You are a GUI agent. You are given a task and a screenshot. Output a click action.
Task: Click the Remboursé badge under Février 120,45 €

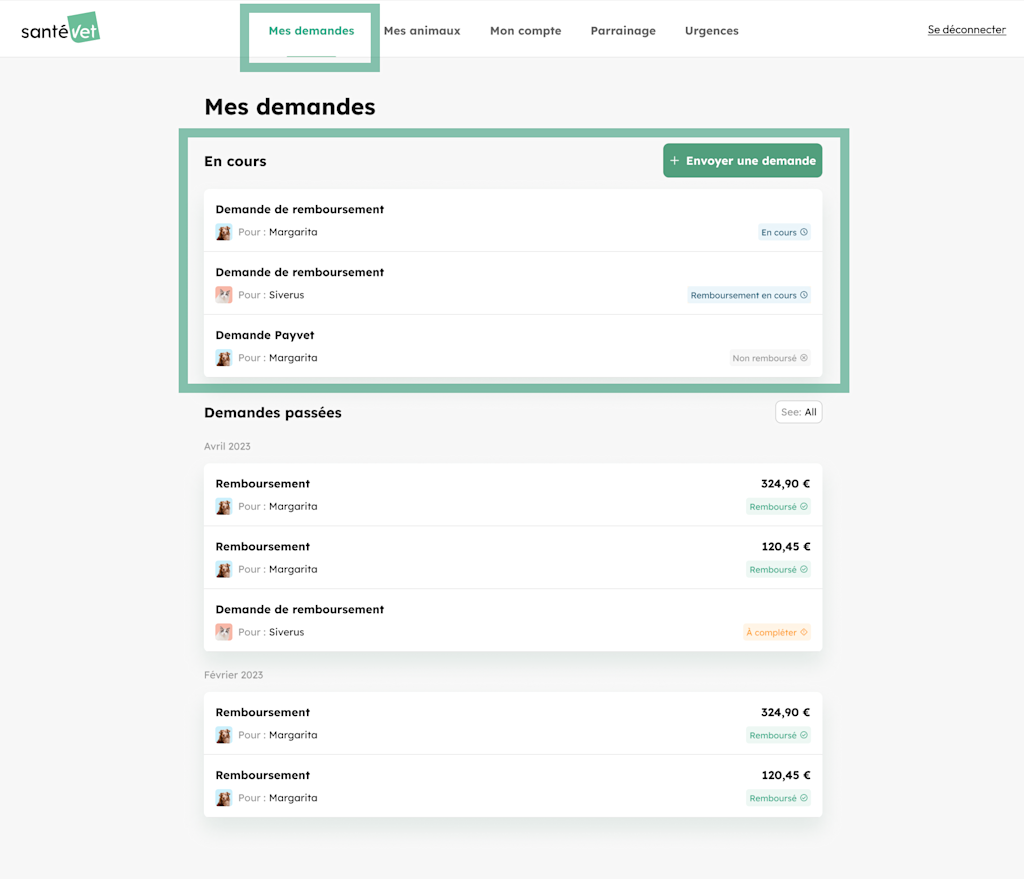tap(778, 798)
